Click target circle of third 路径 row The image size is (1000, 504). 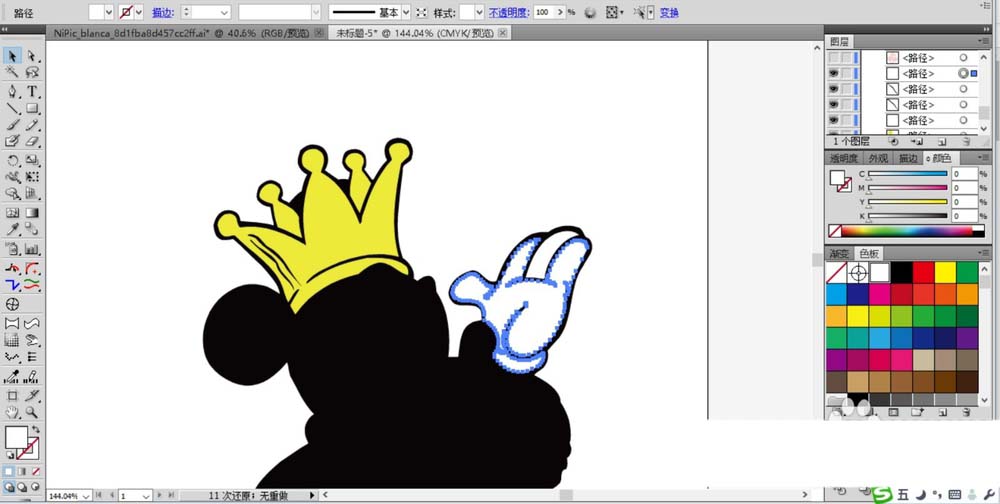pyautogui.click(x=963, y=89)
